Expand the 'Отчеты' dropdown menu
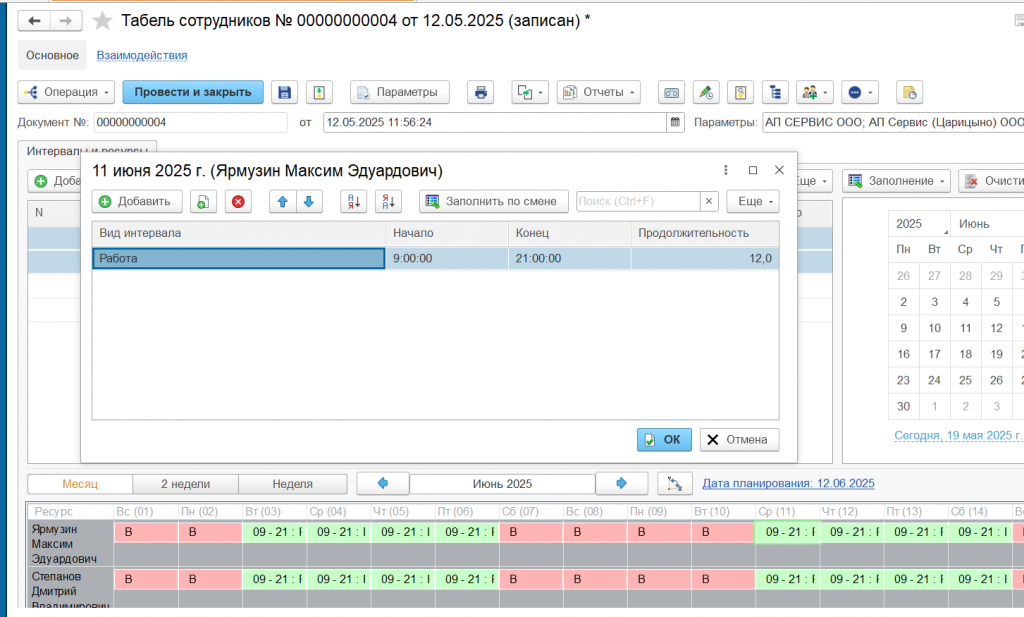Image resolution: width=1024 pixels, height=617 pixels. pyautogui.click(x=599, y=92)
